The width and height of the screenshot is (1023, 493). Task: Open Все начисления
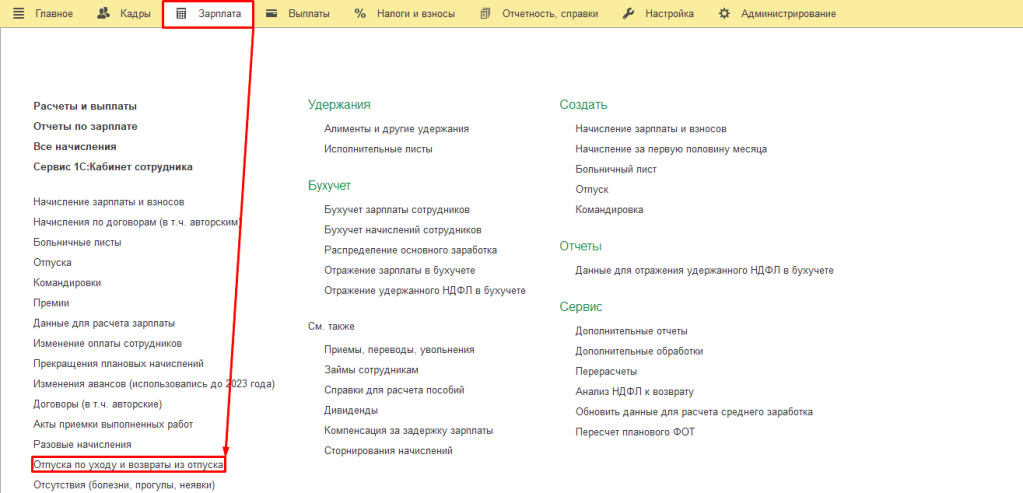point(74,147)
